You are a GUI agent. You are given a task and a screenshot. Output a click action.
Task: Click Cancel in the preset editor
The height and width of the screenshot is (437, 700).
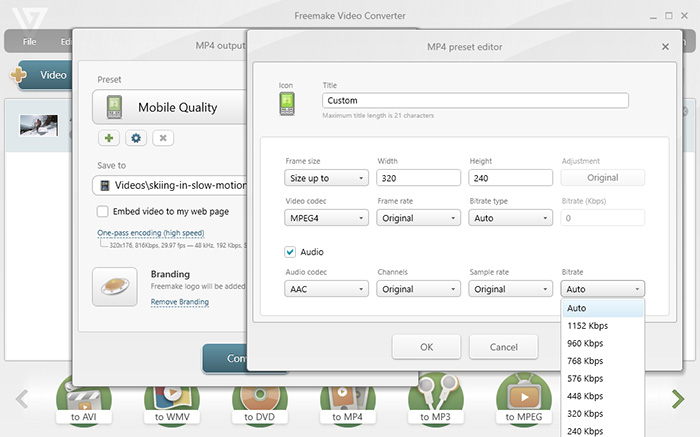point(504,347)
